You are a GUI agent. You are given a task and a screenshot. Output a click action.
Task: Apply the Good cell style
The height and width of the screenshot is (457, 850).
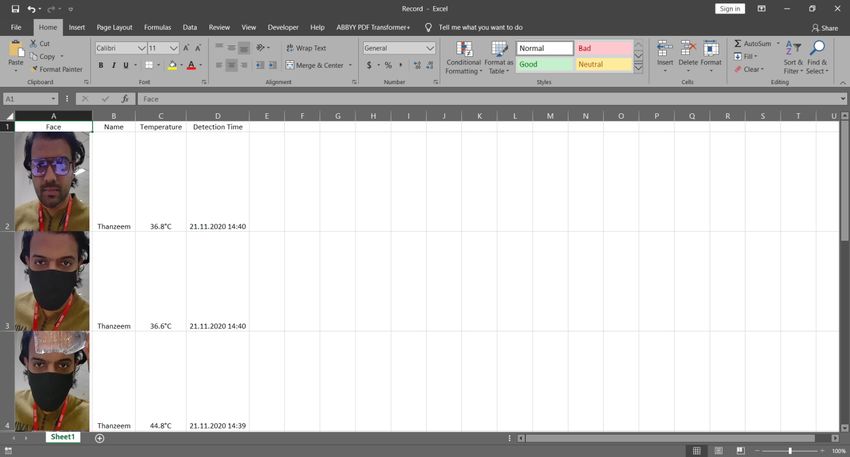pos(544,65)
